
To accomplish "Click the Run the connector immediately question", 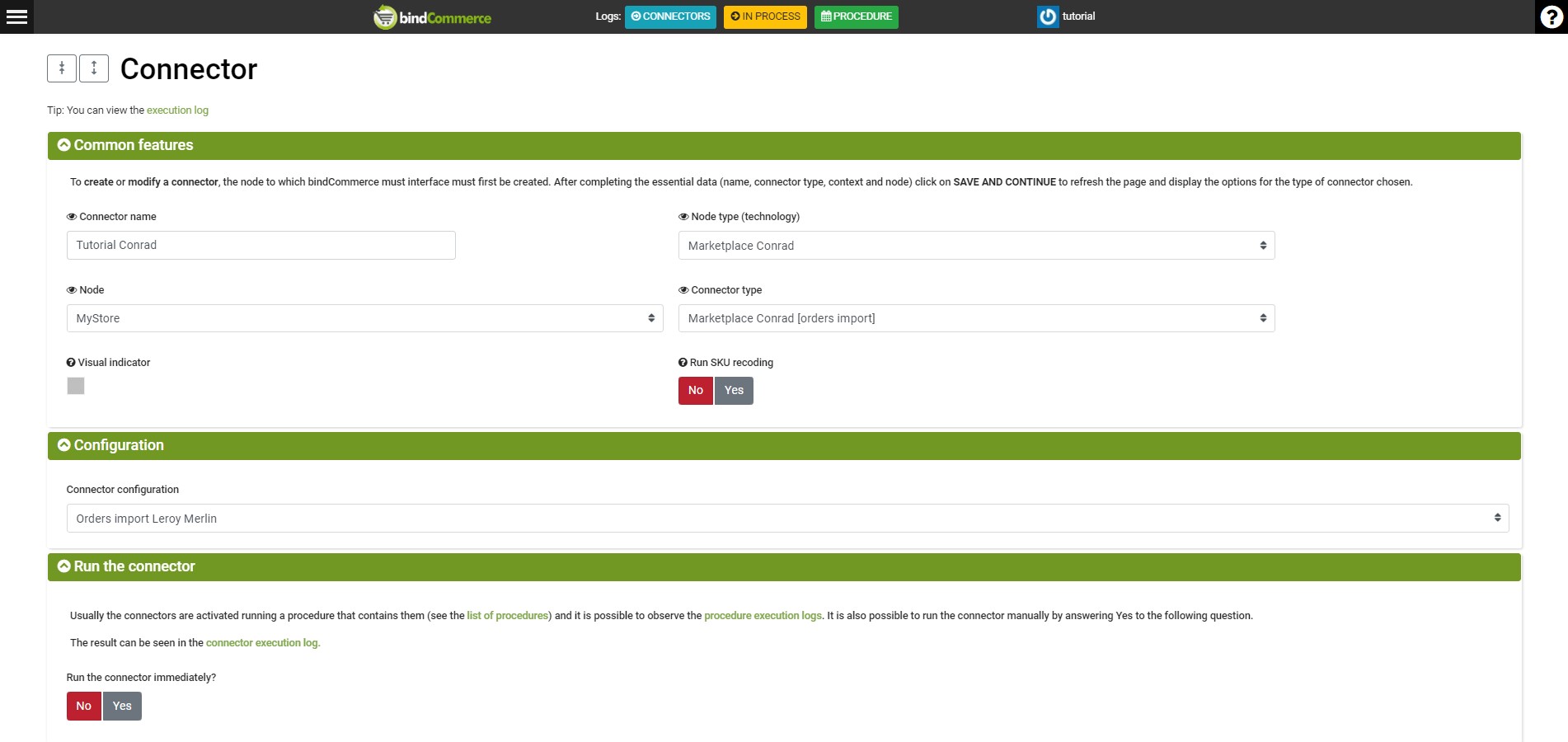I will coord(141,678).
